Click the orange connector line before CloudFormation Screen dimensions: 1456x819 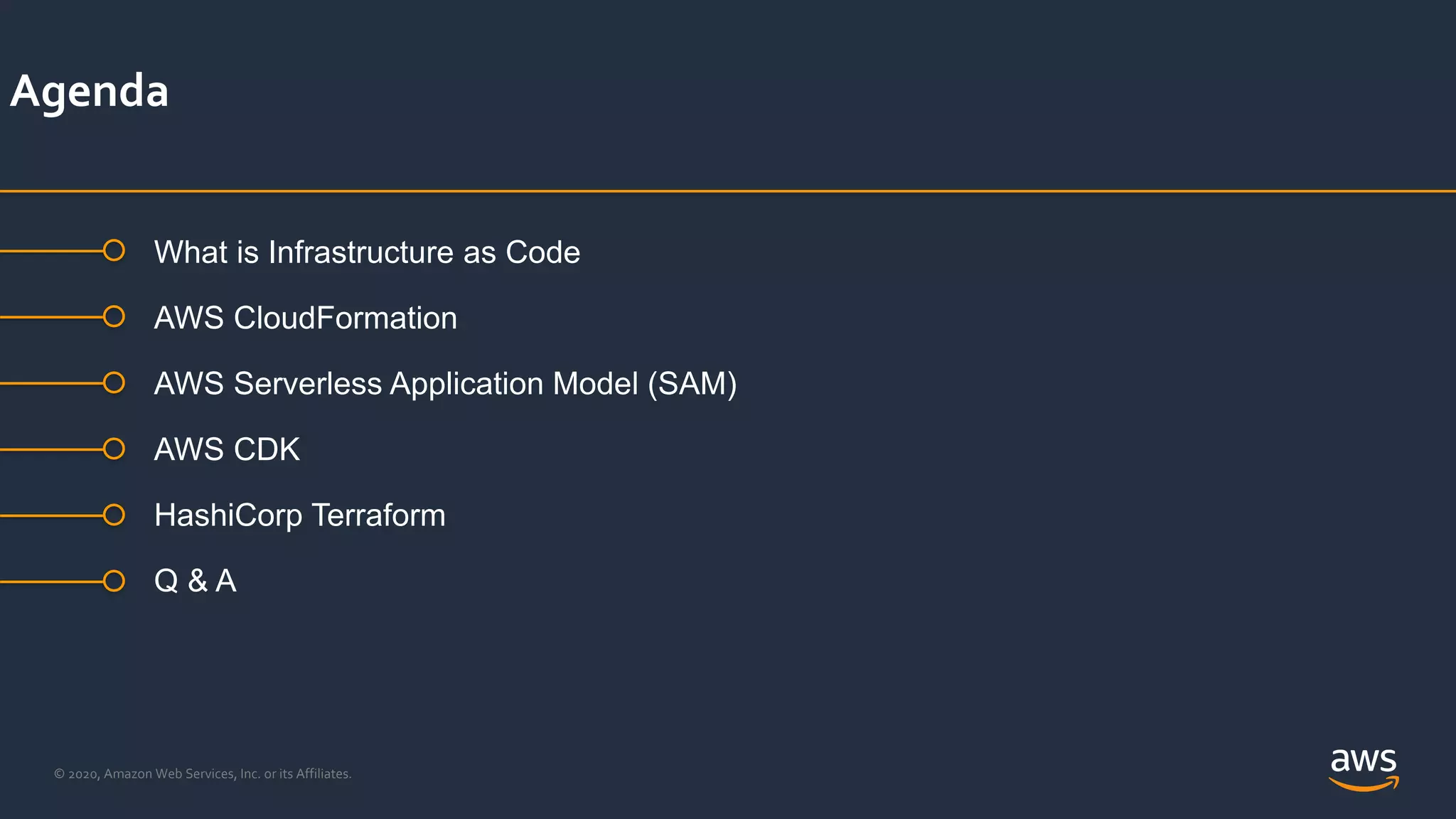coord(51,317)
